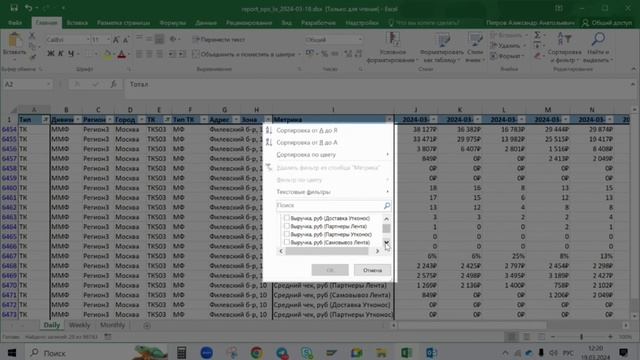Viewport: 640px width, 360px height.
Task: Toggle bold Ж formatting
Action: pyautogui.click(x=51, y=53)
